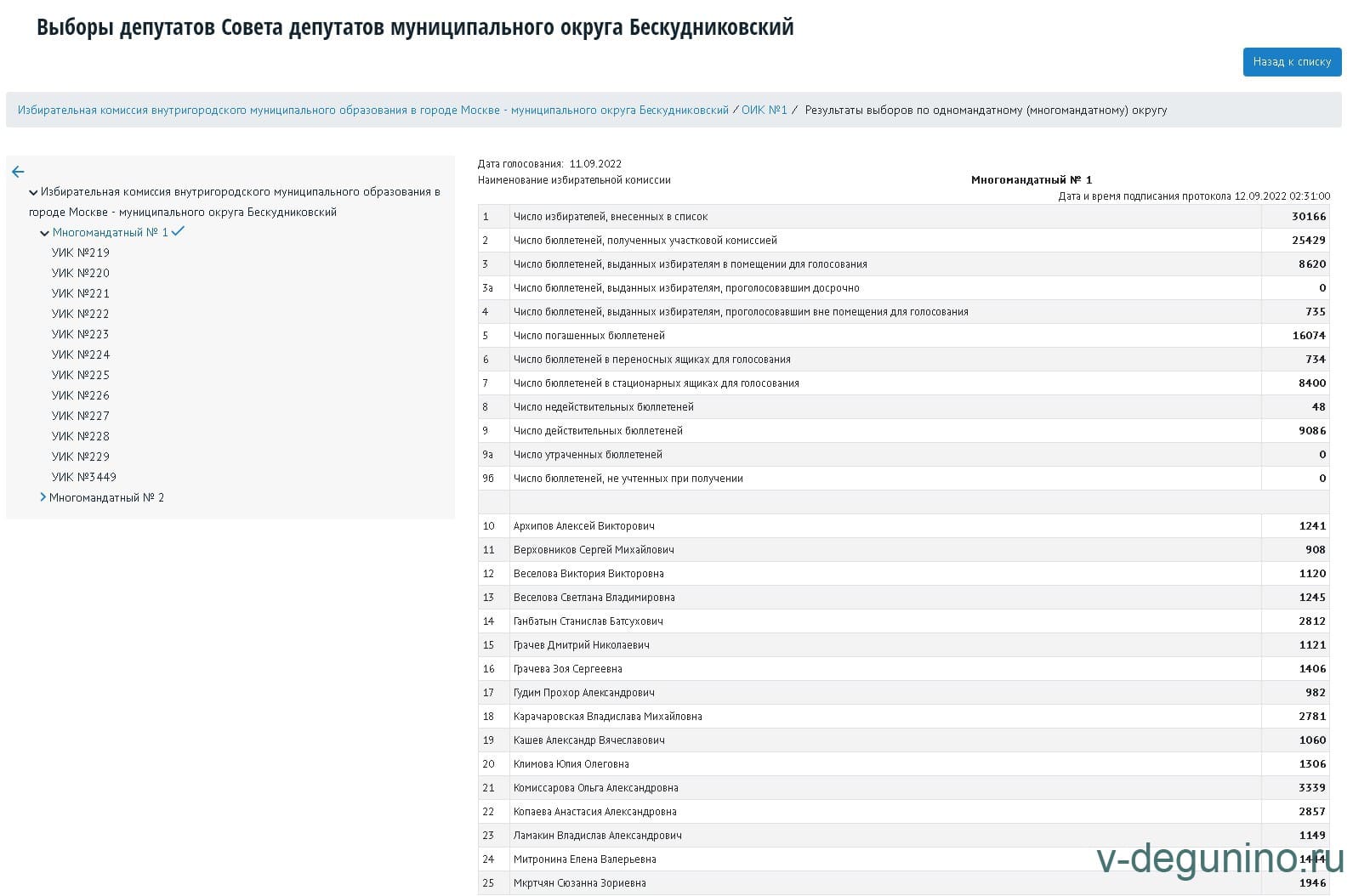Collapse the Многомандатный № 1 chevron
The height and width of the screenshot is (896, 1353).
point(44,233)
